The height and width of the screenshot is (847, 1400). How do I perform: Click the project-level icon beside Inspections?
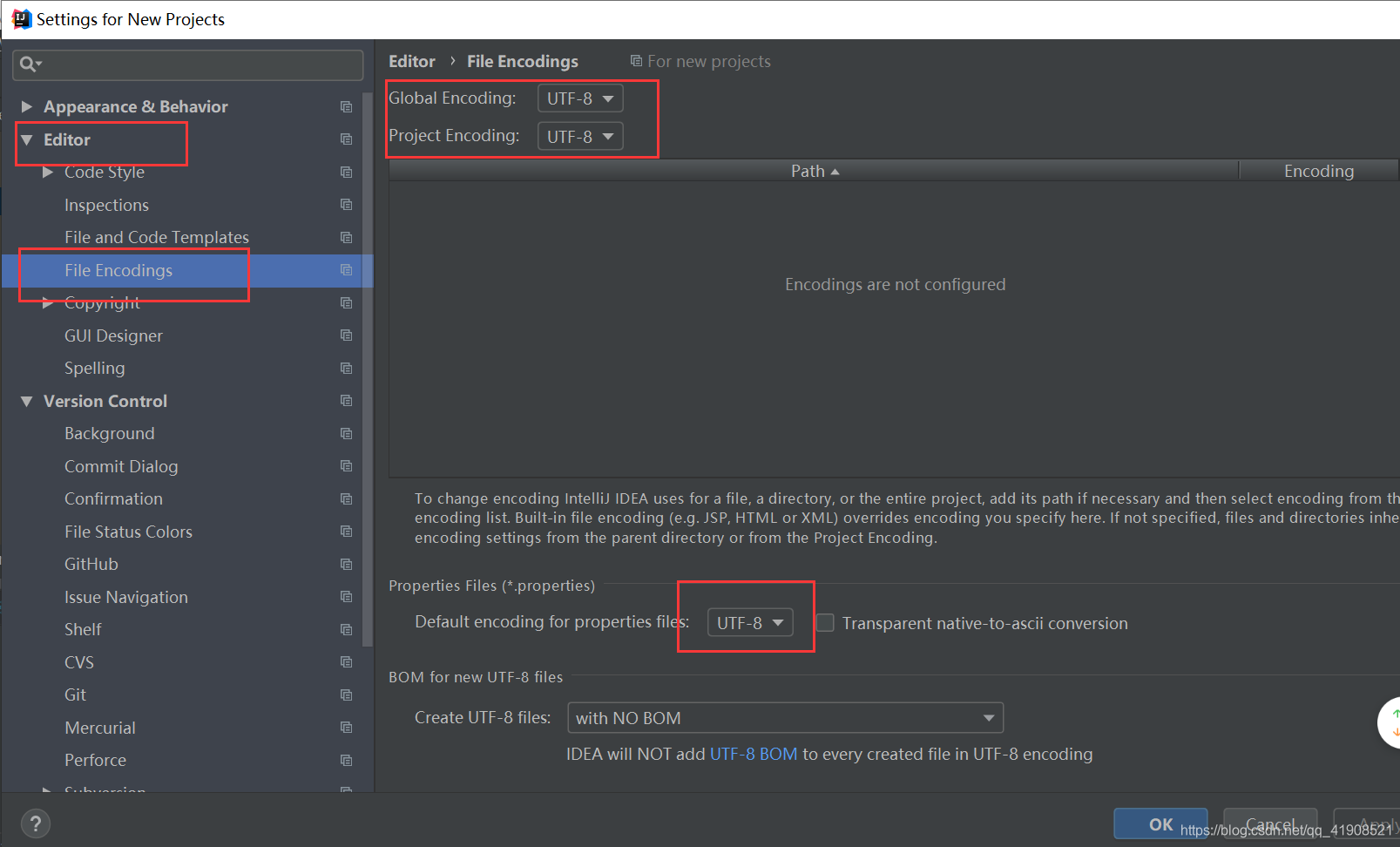[346, 205]
